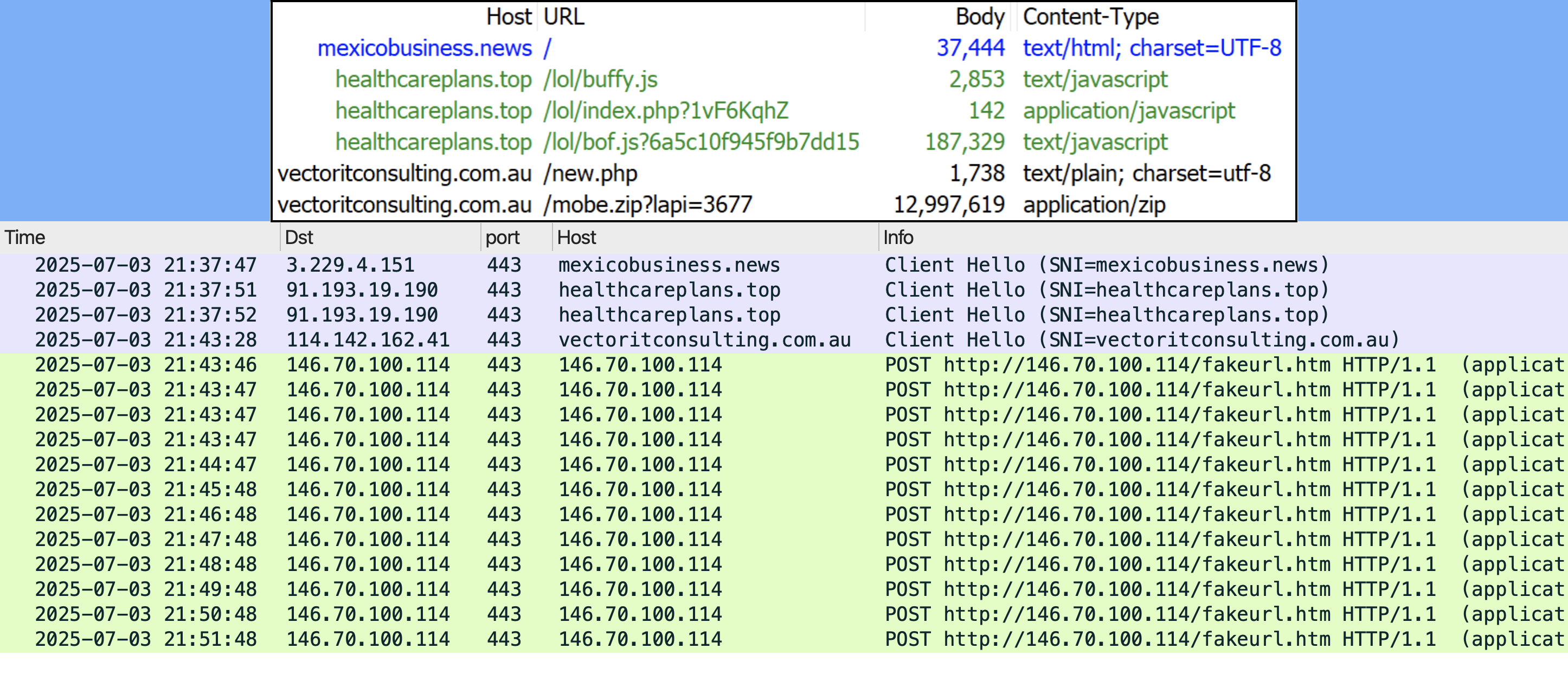Select the /lol/bof.js?6a5c10f945f9b7dd15 URL
Screen dimensions: 1568x693
click(x=701, y=142)
